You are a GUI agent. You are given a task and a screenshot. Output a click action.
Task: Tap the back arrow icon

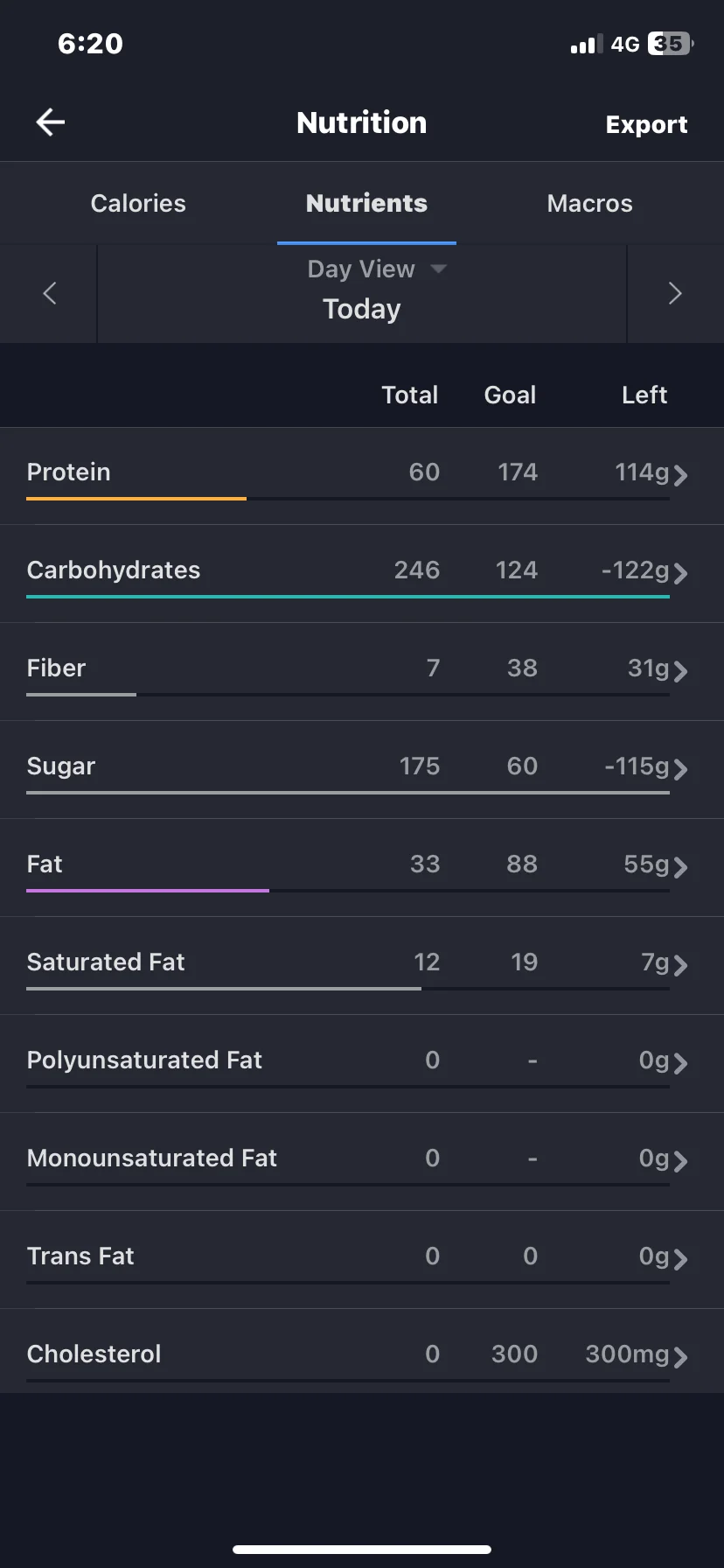(51, 122)
